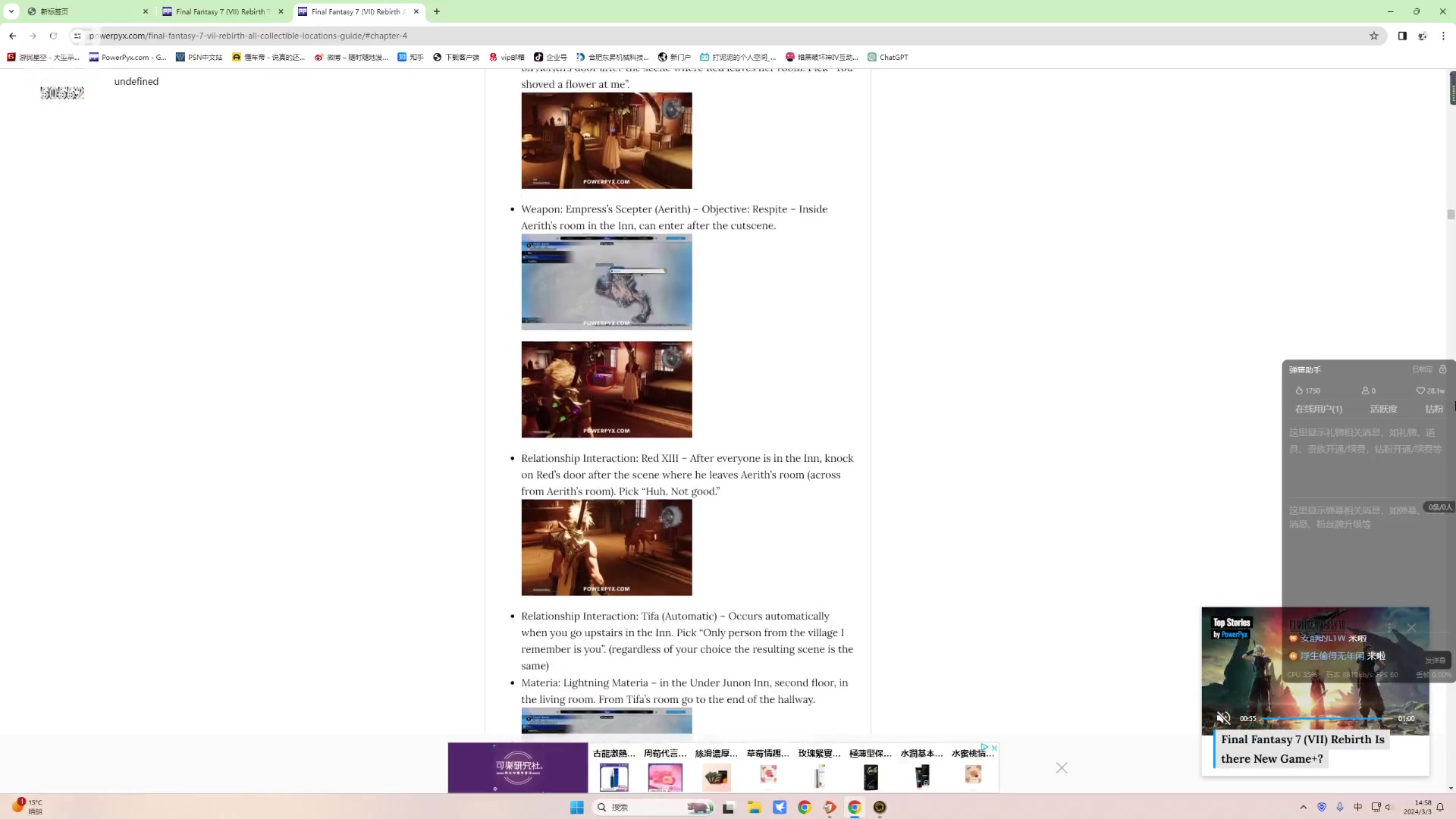This screenshot has width=1456, height=819.
Task: Open Task View on the taskbar
Action: click(x=728, y=807)
